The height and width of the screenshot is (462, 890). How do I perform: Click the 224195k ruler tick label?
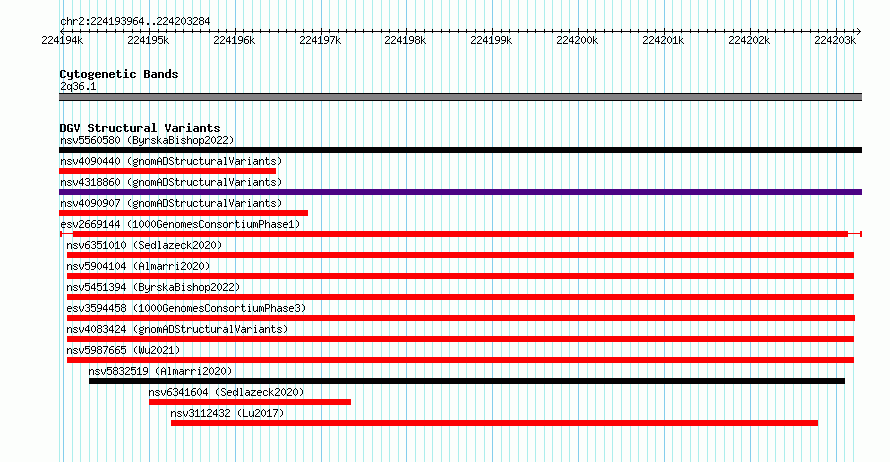pos(148,40)
